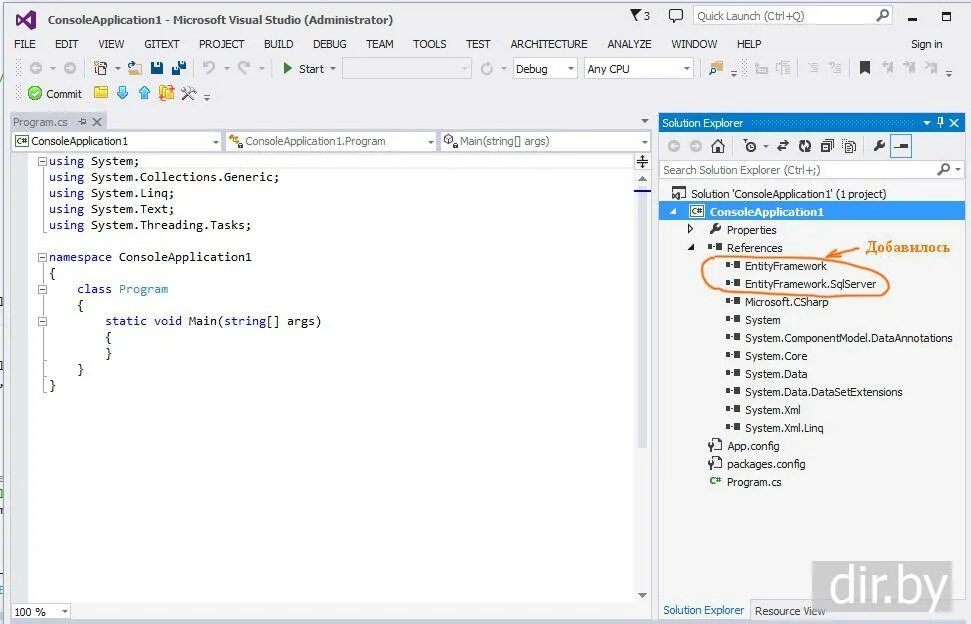Click Sync with Active Document icon

click(x=783, y=146)
